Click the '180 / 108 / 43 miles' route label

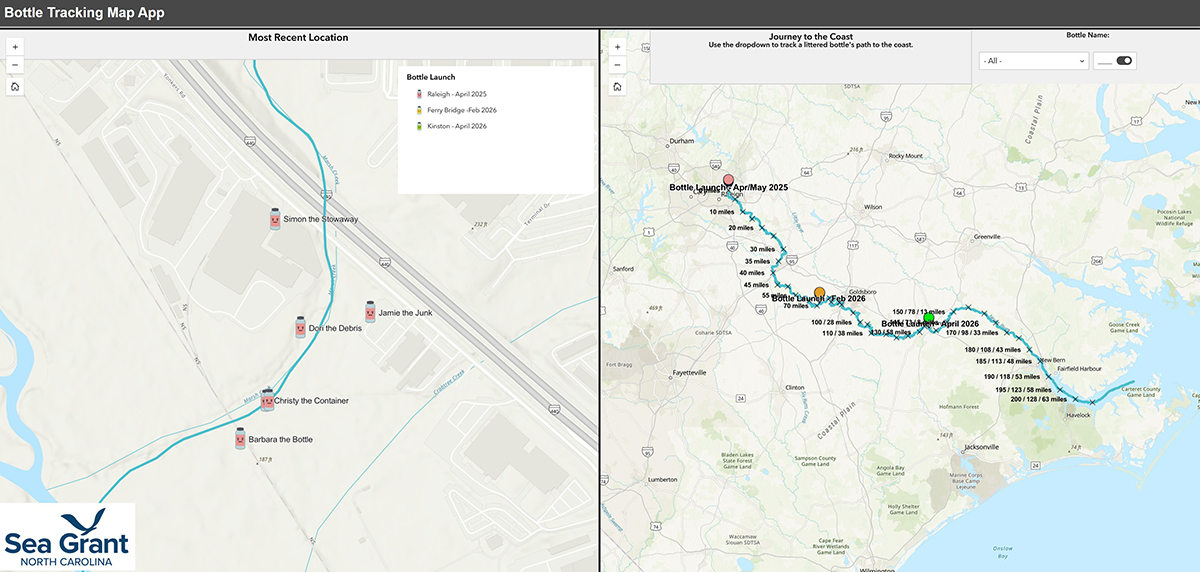[993, 349]
